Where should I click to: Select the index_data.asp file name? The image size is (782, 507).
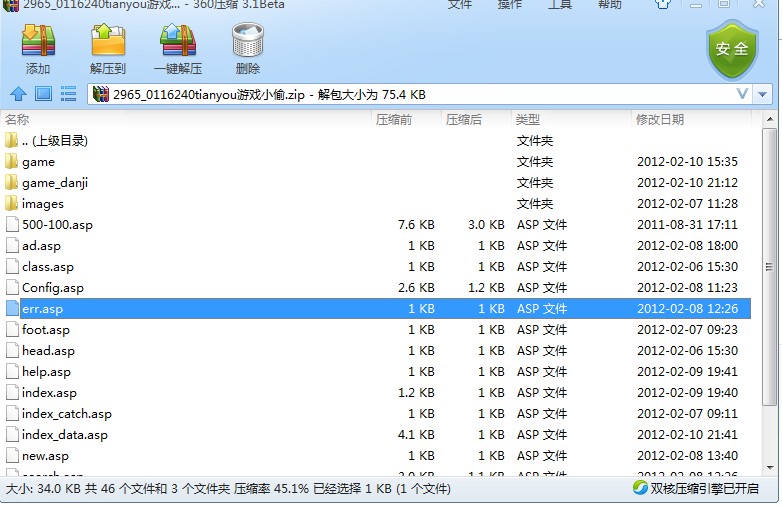(65, 435)
